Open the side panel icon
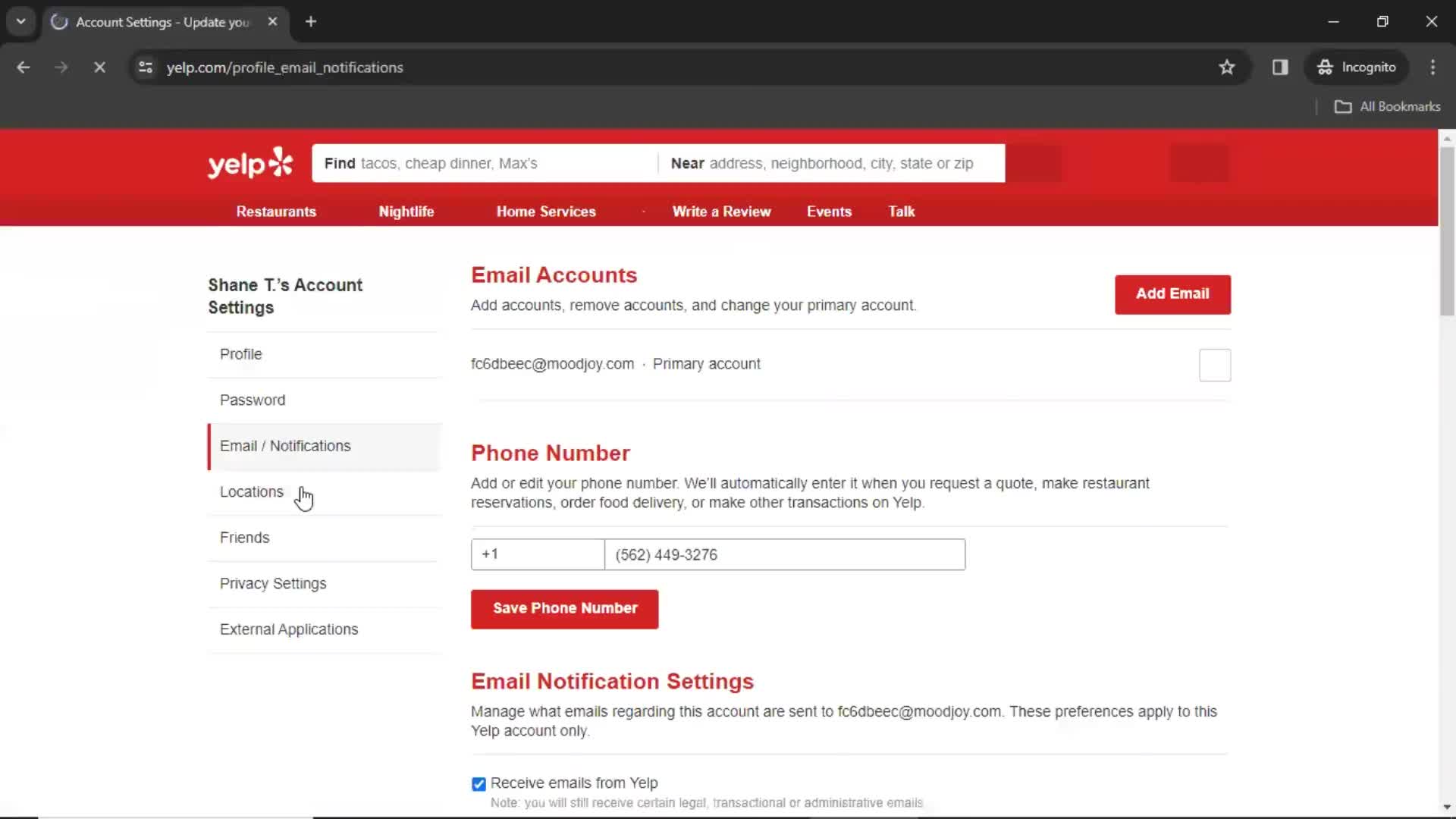1456x819 pixels. [x=1280, y=67]
